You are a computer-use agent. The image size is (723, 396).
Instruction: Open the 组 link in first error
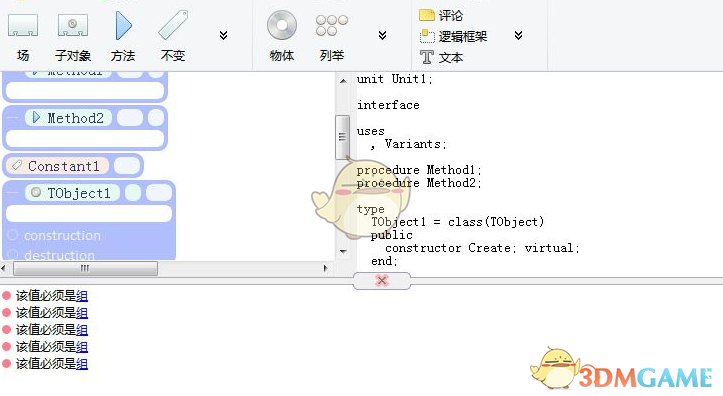pyautogui.click(x=82, y=296)
